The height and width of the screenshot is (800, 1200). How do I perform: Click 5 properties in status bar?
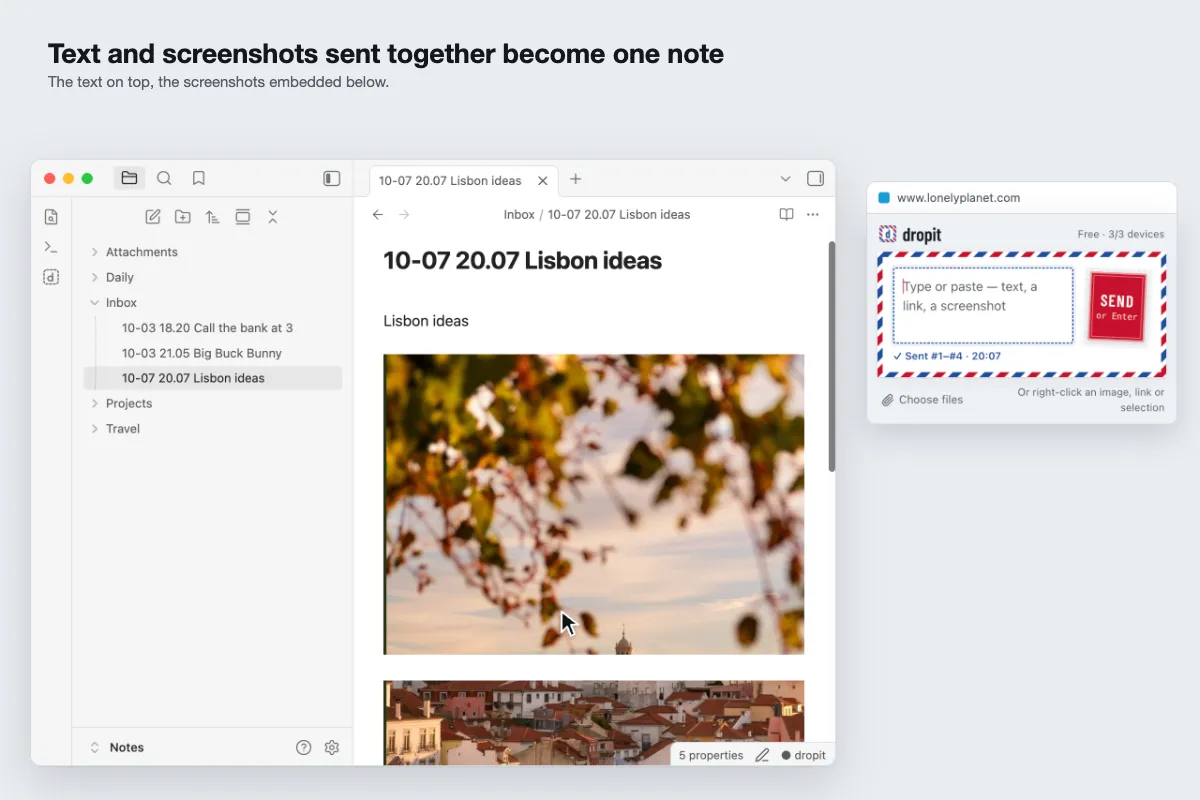711,755
